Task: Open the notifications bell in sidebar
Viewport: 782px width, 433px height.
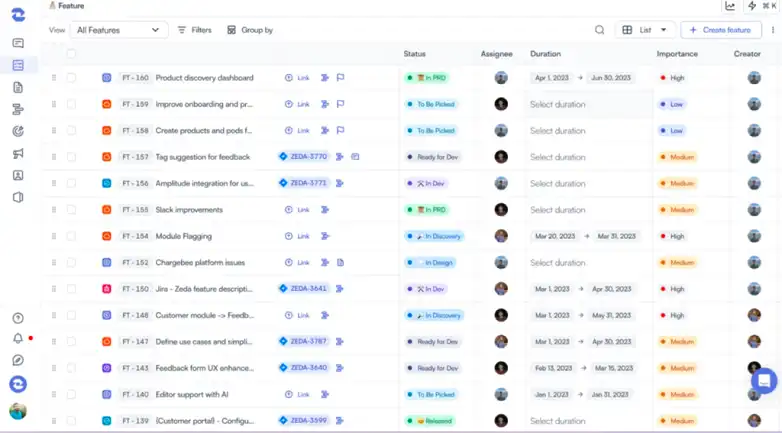Action: tap(18, 339)
